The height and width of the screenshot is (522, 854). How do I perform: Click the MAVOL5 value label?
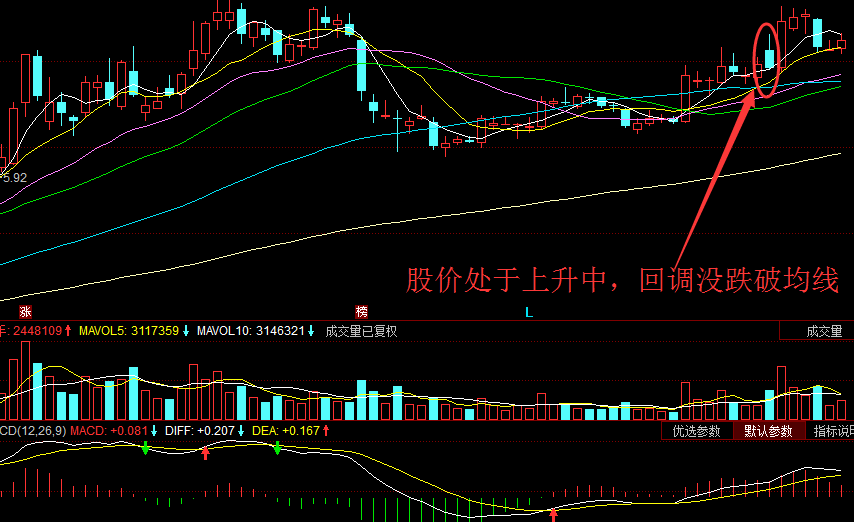tap(129, 331)
